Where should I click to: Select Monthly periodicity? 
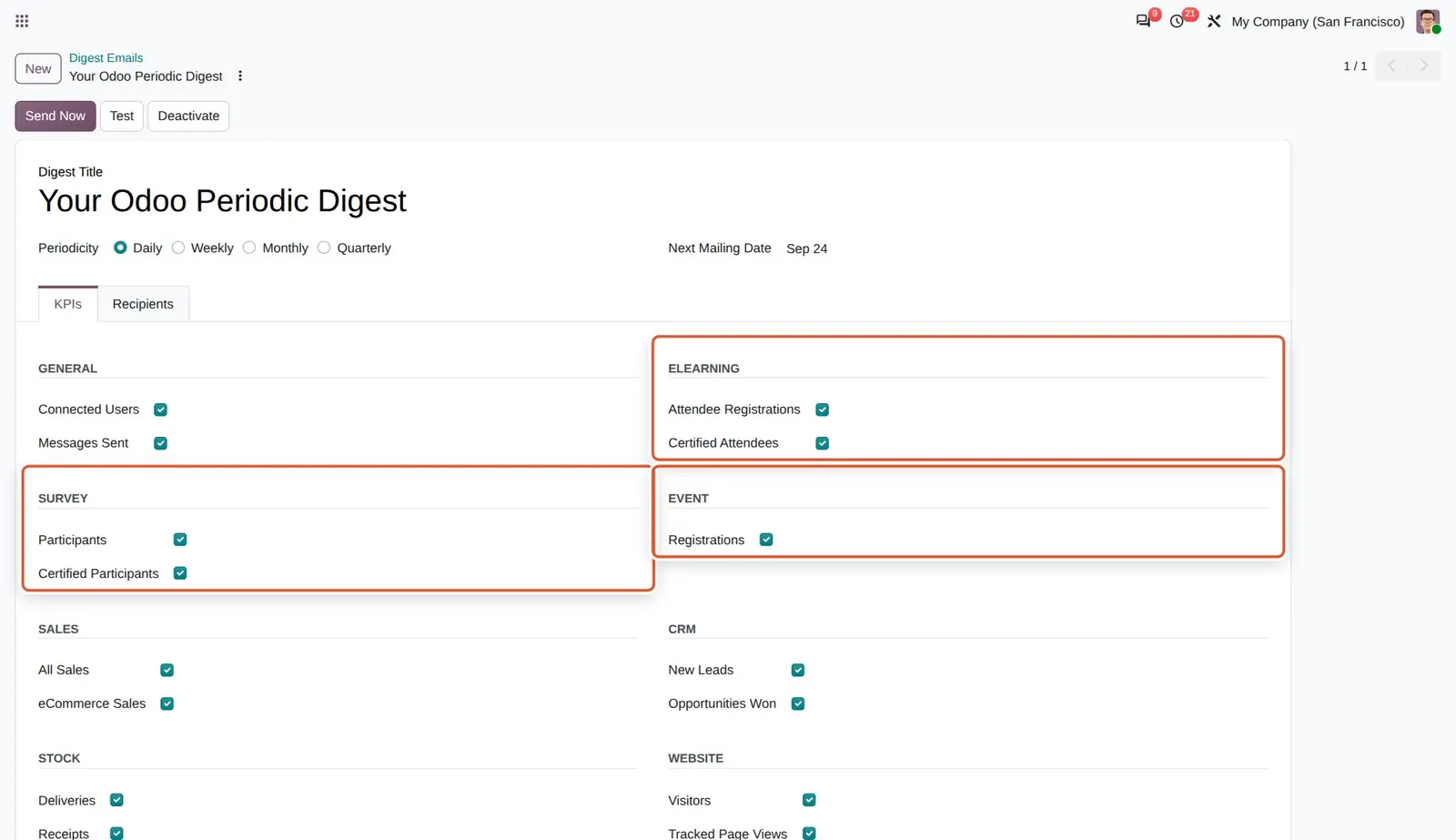click(x=249, y=248)
